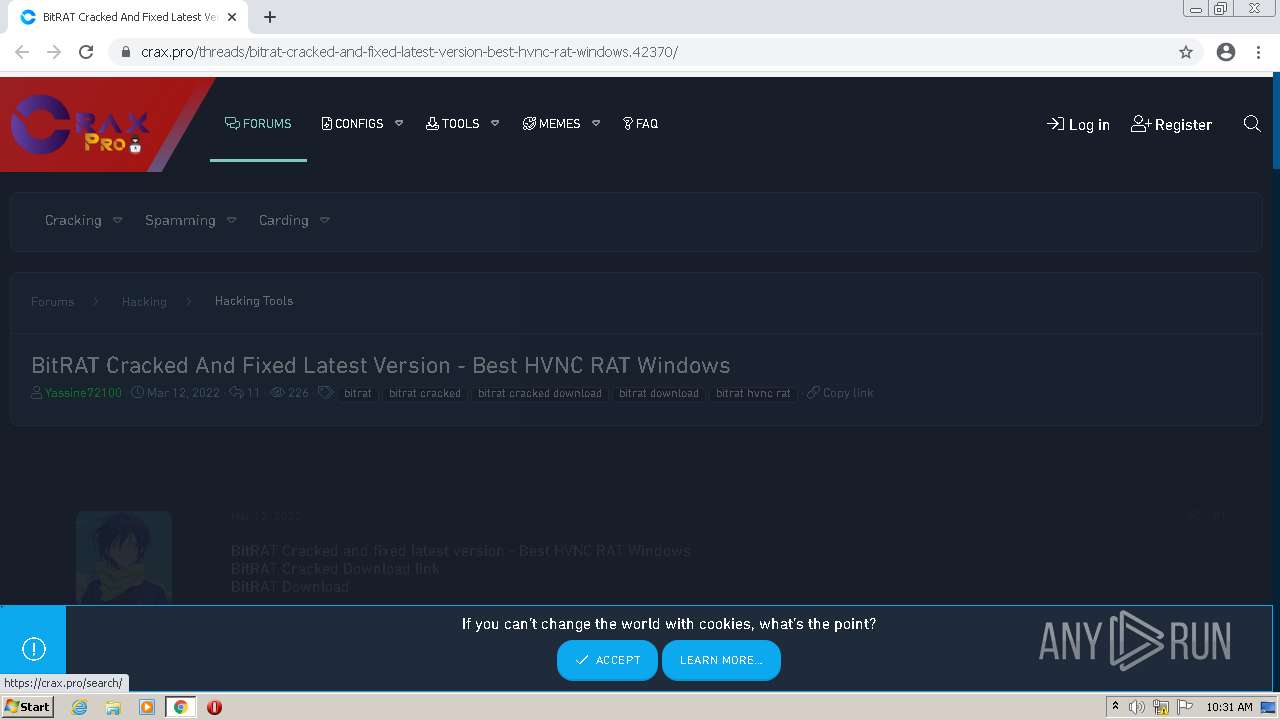Click the cookie notice info icon
This screenshot has height=720, width=1280.
coord(34,649)
